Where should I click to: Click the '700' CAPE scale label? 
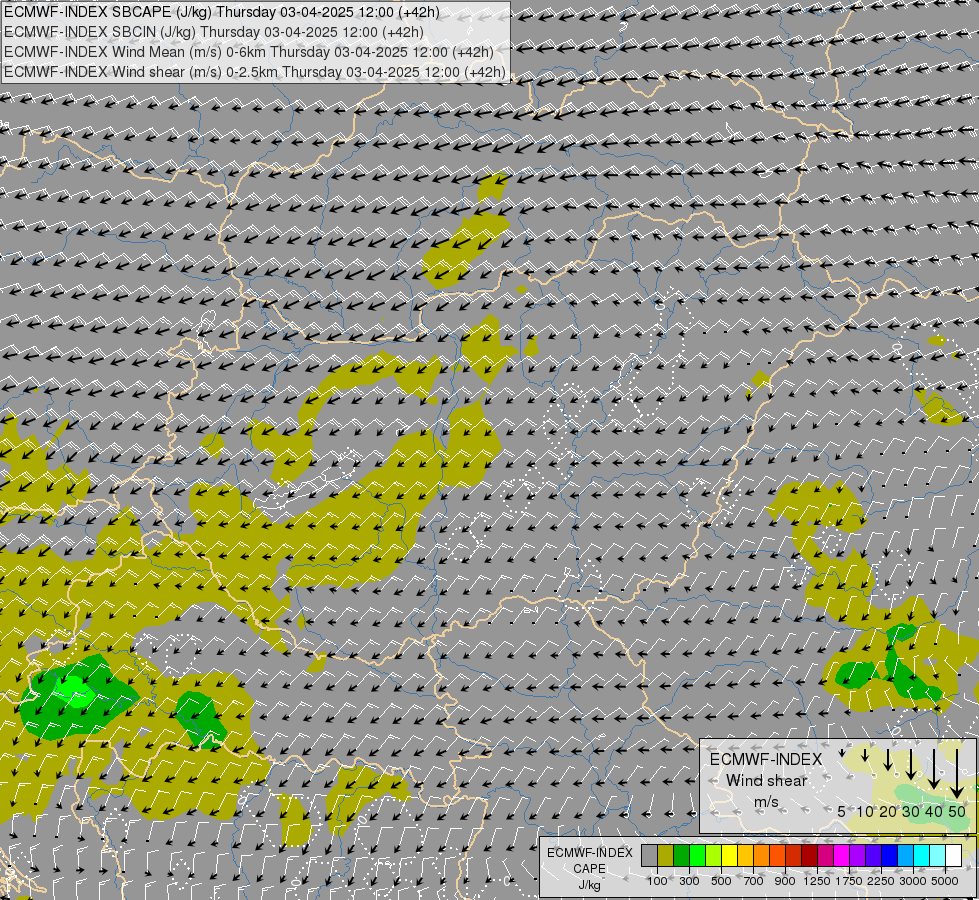754,881
